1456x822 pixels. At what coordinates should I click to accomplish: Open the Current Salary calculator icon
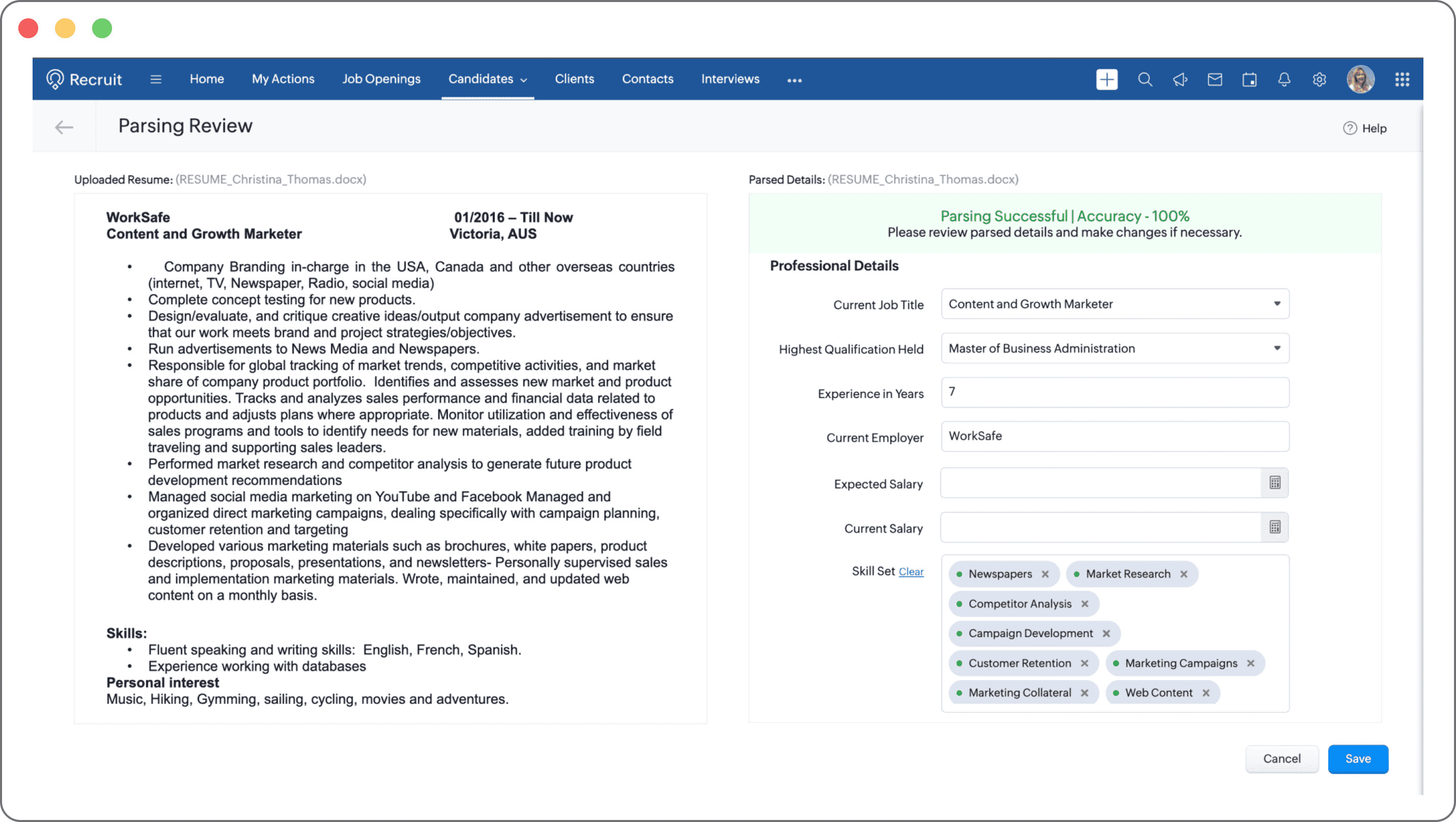pyautogui.click(x=1275, y=527)
